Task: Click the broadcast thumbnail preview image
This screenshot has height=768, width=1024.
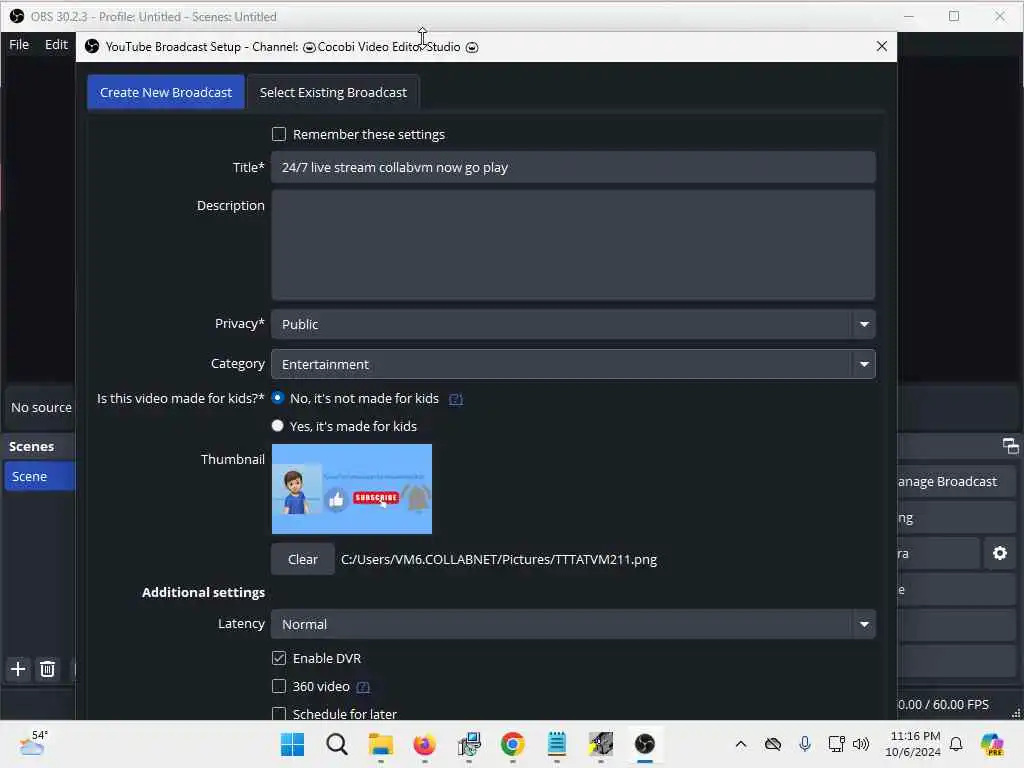Action: (x=351, y=488)
